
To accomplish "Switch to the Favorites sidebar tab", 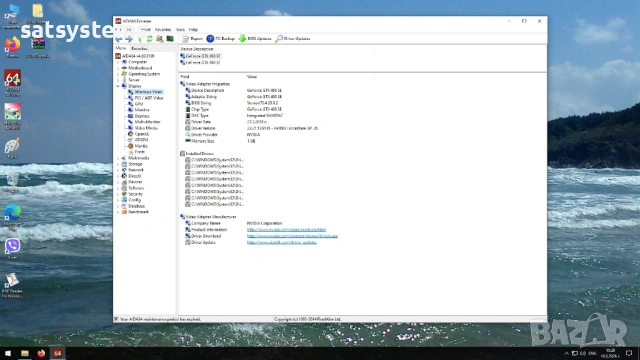I will coord(139,49).
